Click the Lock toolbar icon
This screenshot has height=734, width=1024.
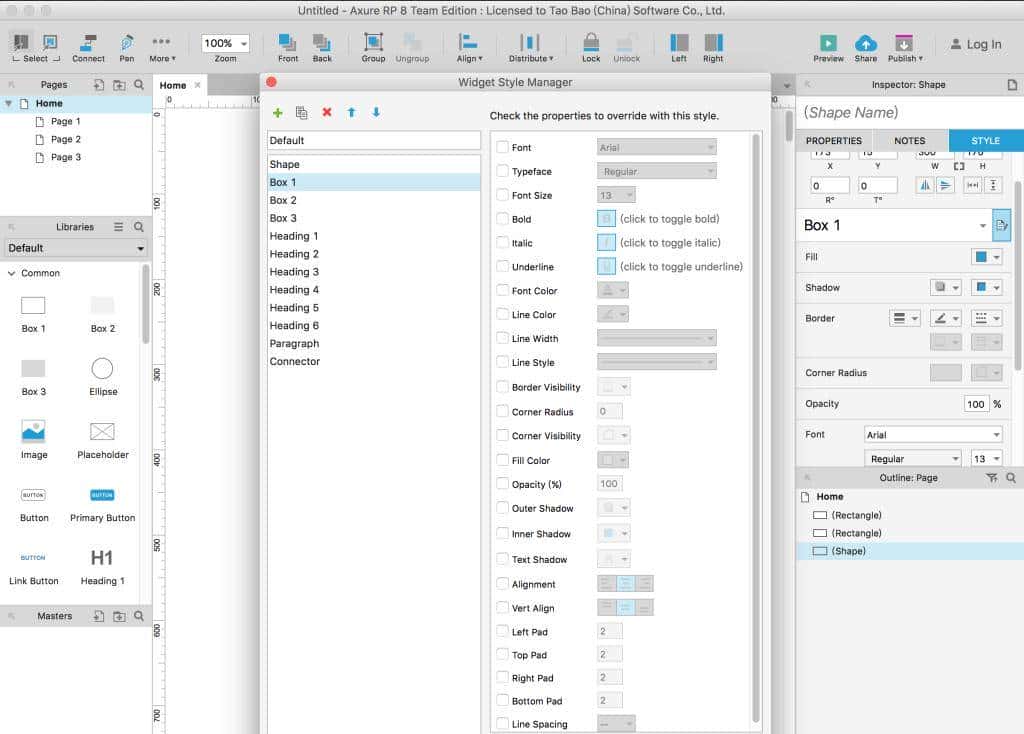click(591, 47)
